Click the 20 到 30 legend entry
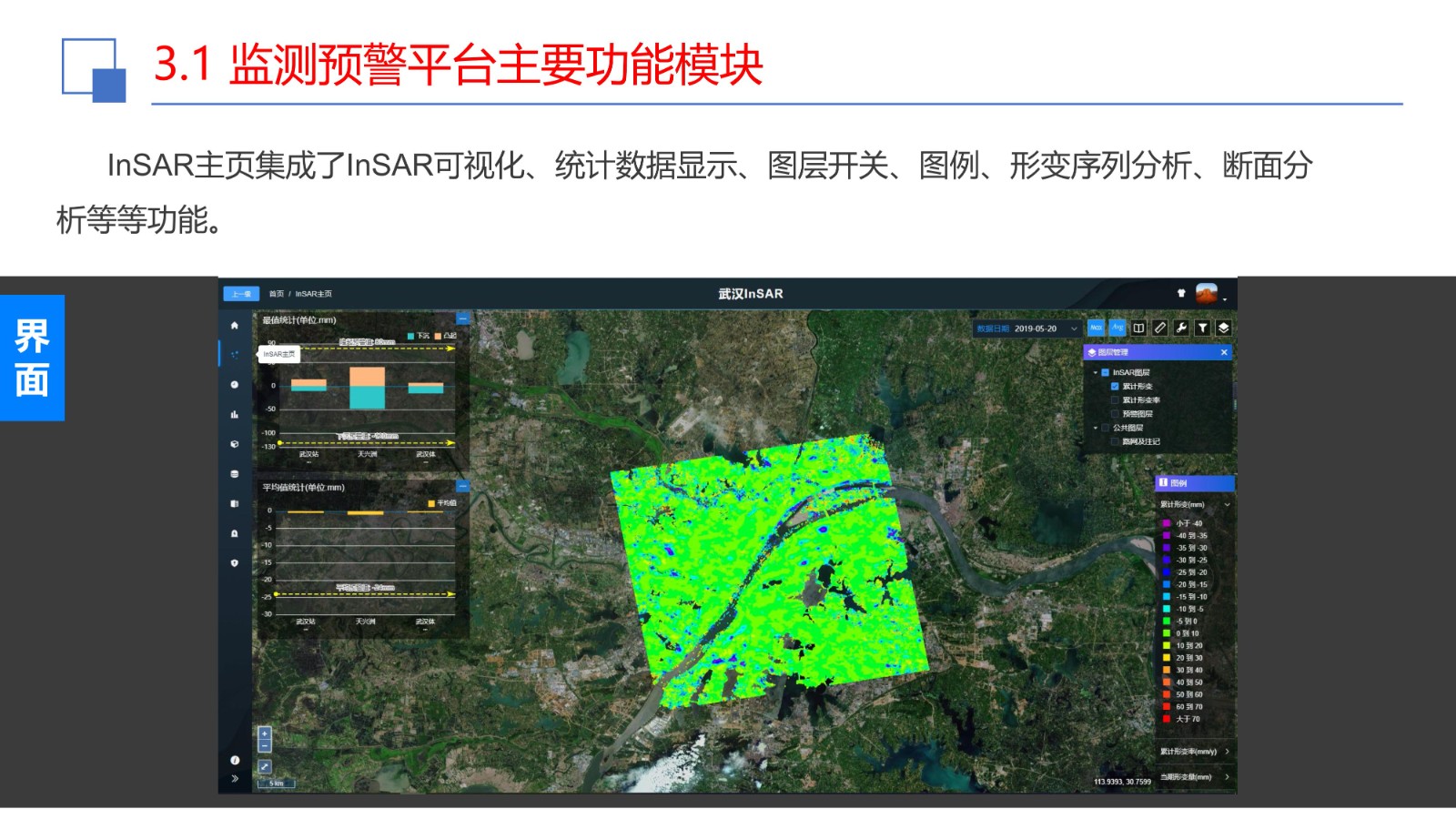 [x=1183, y=658]
